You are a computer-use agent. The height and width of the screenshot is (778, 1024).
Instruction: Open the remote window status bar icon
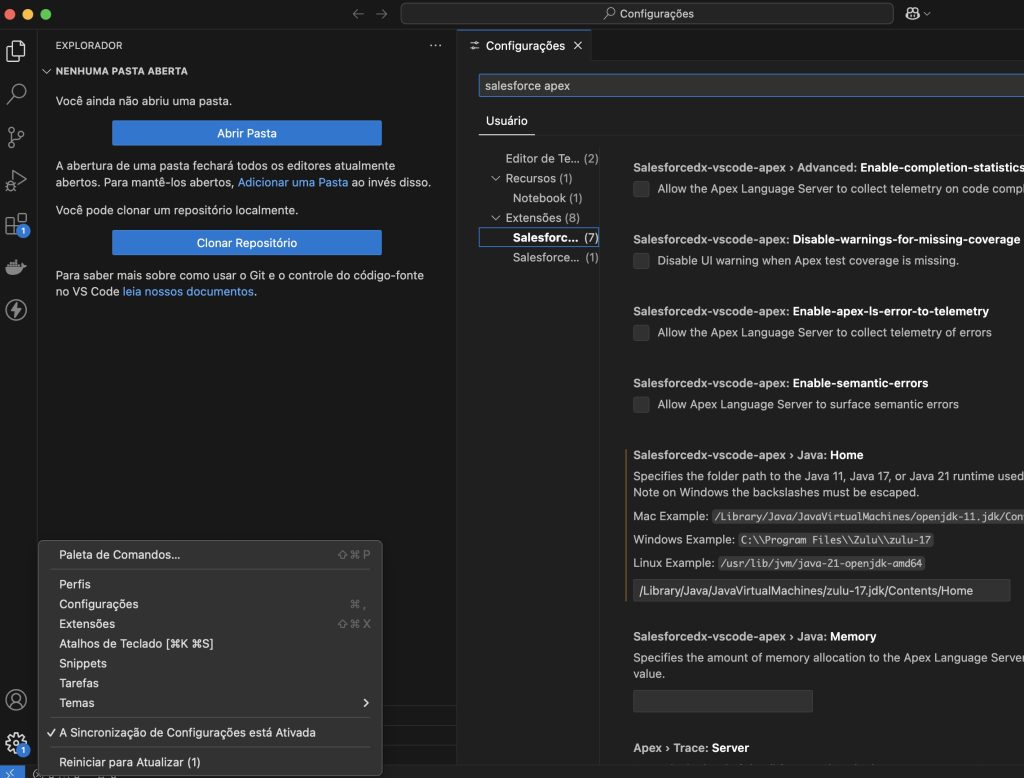pyautogui.click(x=12, y=773)
